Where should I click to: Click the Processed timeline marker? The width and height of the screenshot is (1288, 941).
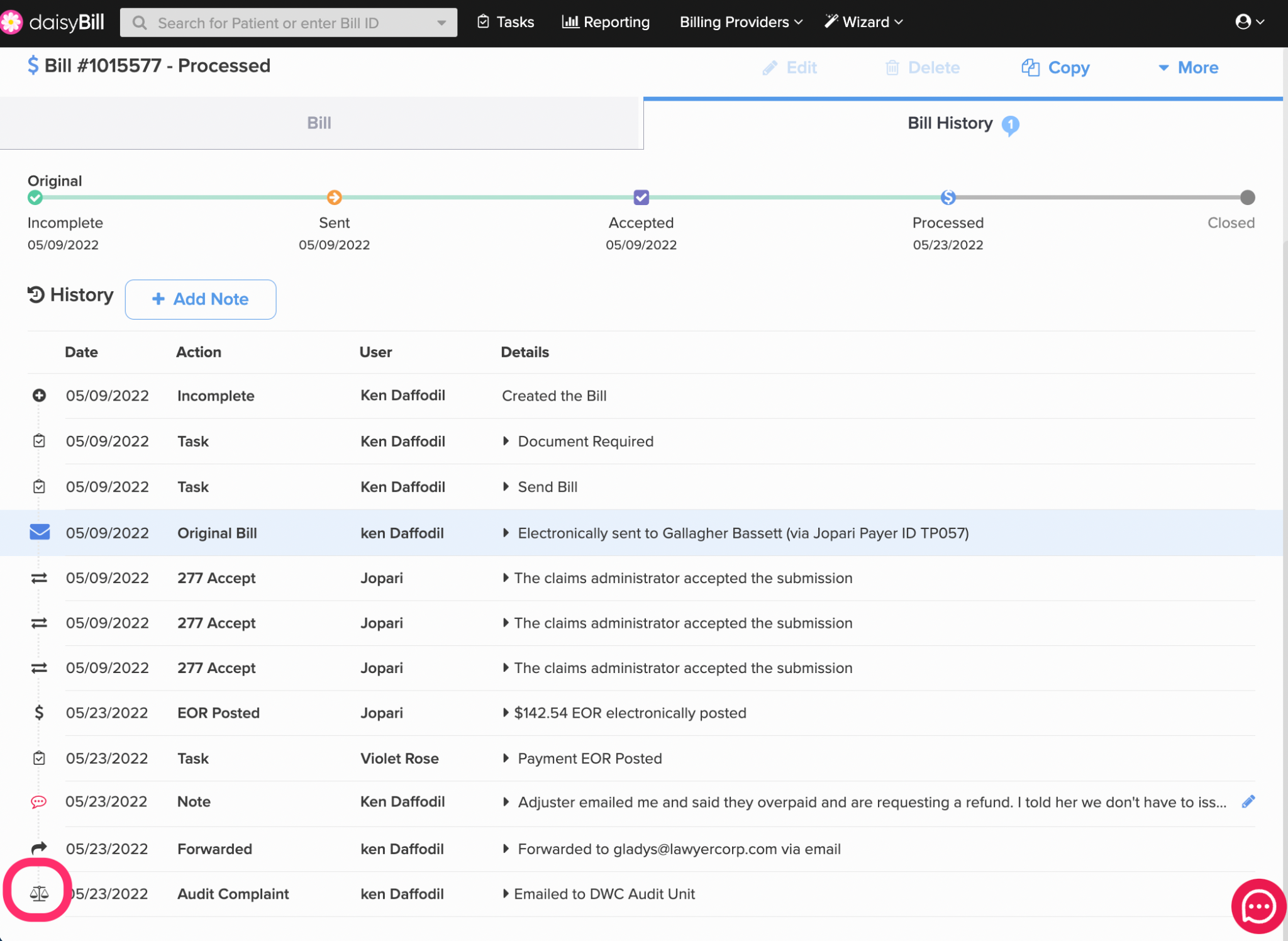948,198
